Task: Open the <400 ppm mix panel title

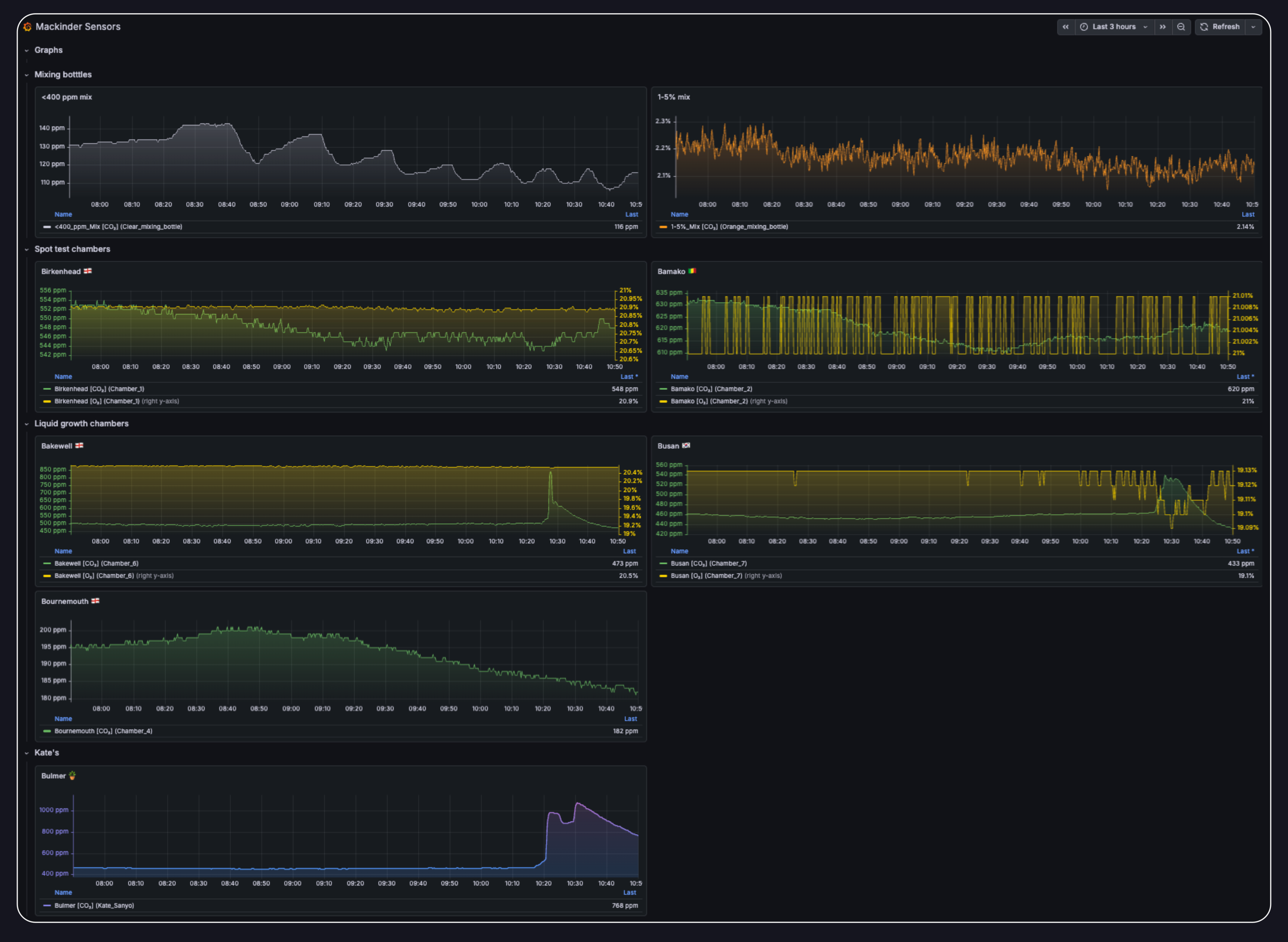Action: click(x=67, y=97)
